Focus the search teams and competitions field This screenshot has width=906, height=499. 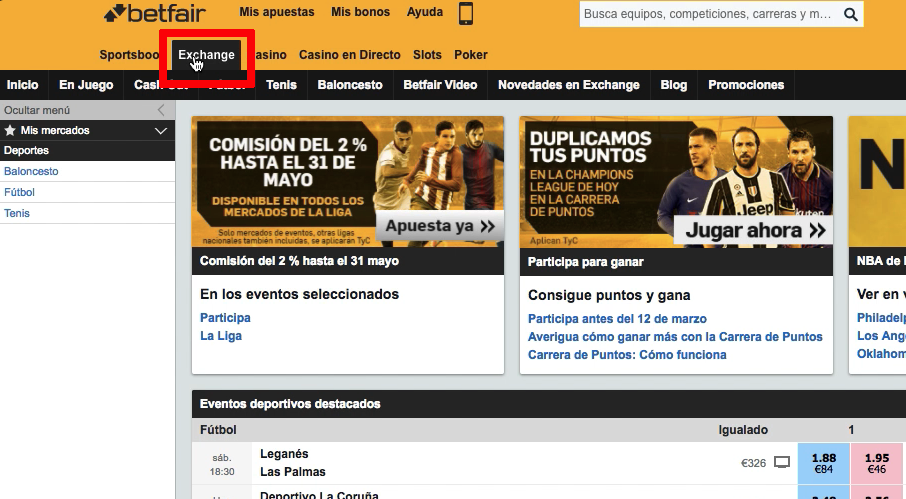710,14
